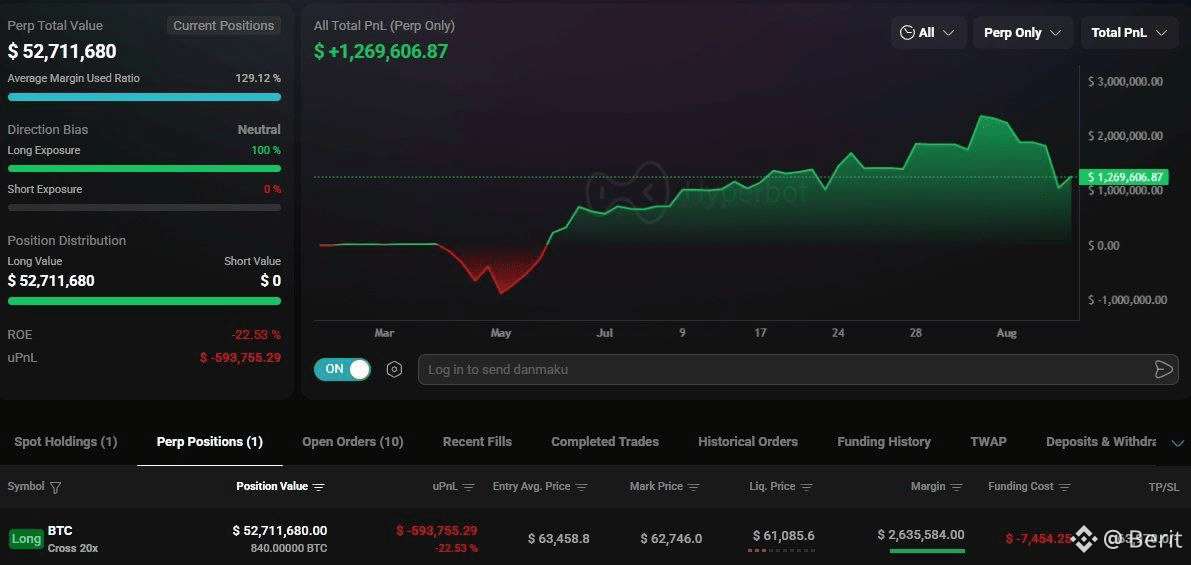
Task: Sort by Funding Cost column icon
Action: [x=1065, y=488]
